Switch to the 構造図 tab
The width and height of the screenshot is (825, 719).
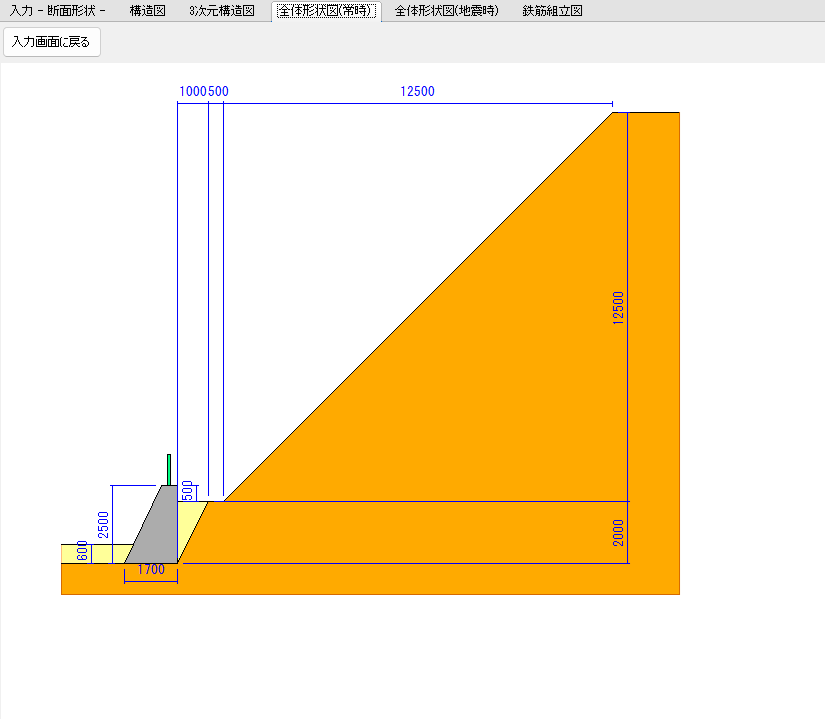click(x=147, y=11)
